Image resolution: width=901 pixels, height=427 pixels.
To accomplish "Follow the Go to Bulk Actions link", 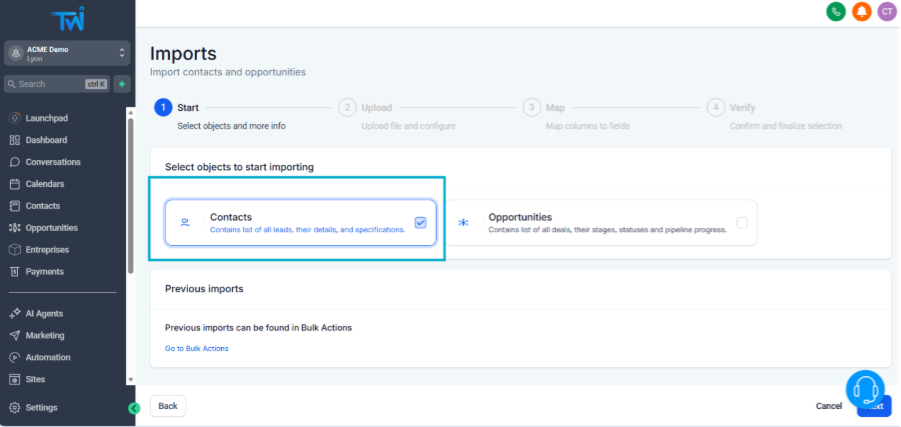I will click(x=197, y=348).
